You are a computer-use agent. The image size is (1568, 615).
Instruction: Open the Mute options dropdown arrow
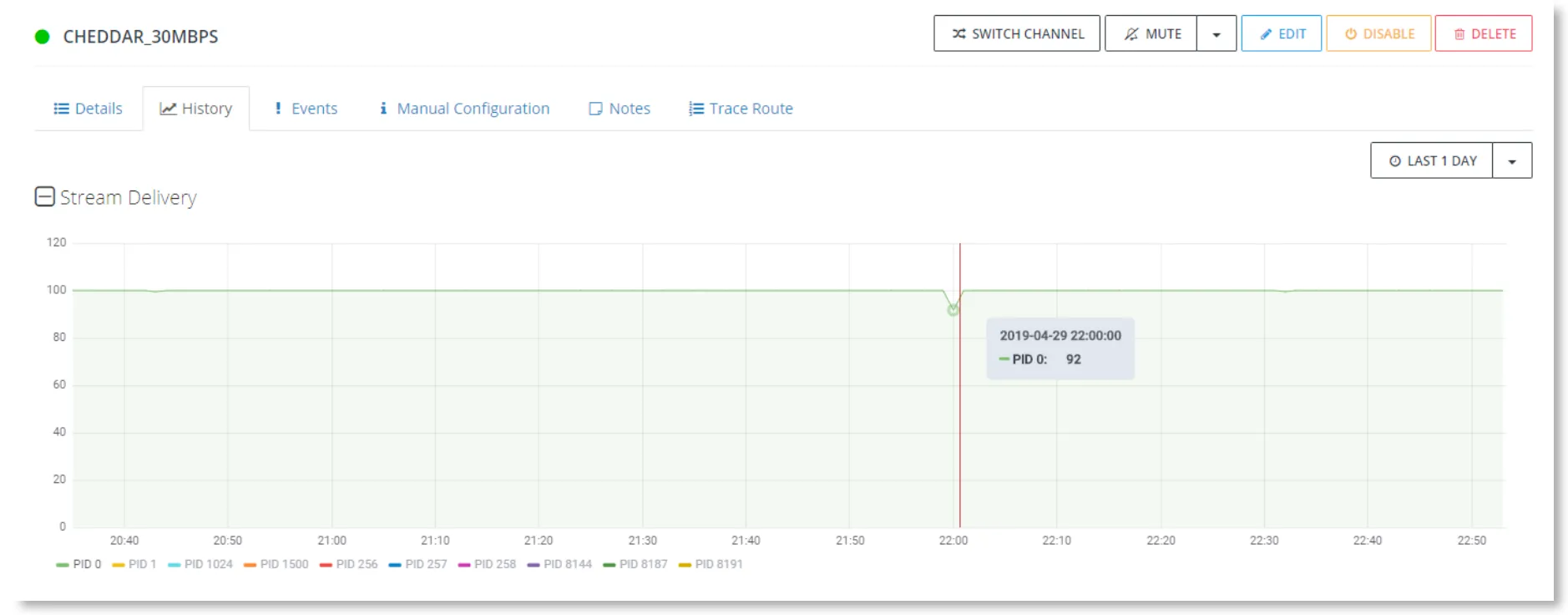coord(1216,34)
